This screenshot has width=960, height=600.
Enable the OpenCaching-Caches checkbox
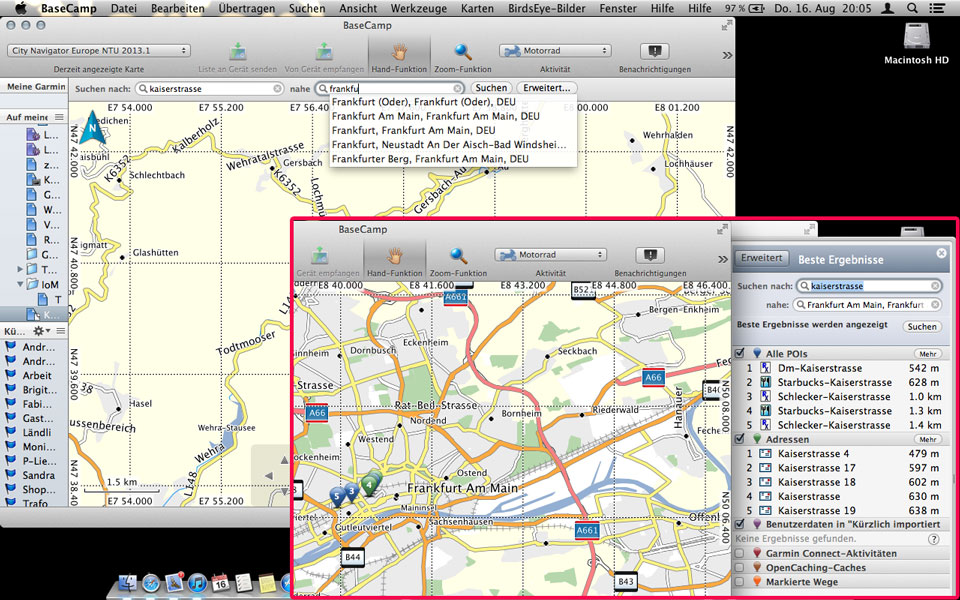point(740,567)
